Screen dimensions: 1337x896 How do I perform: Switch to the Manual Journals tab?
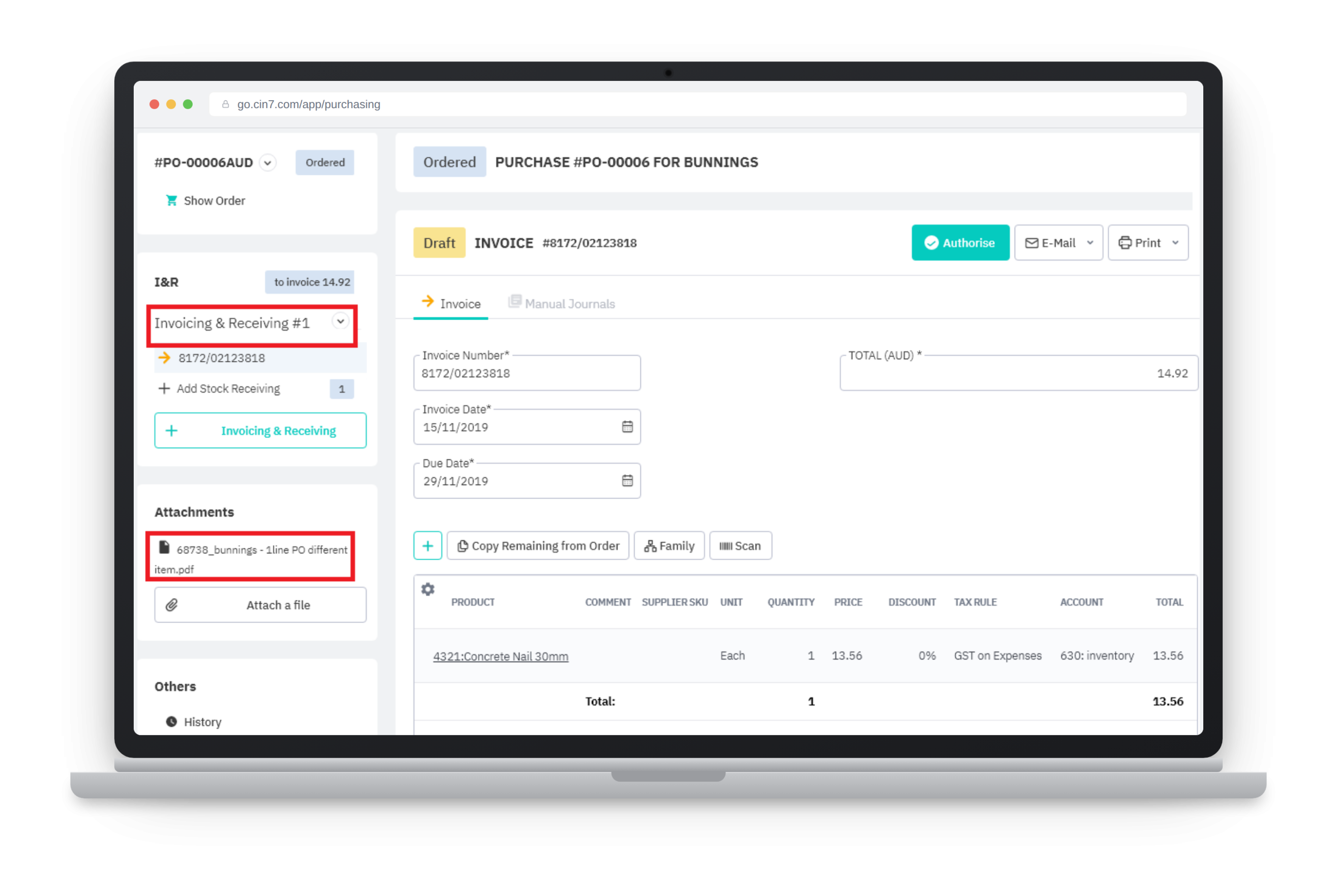tap(561, 304)
